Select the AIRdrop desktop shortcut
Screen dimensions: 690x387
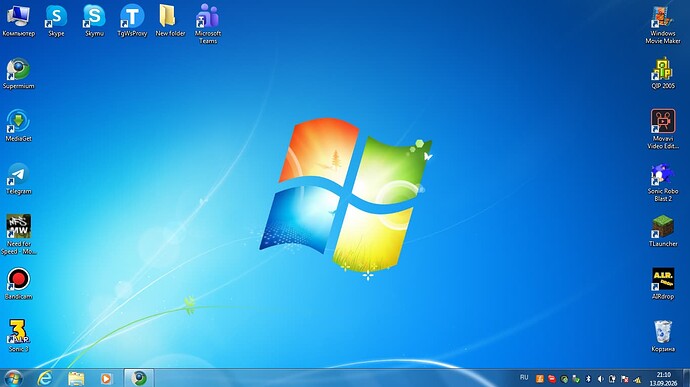tap(663, 284)
